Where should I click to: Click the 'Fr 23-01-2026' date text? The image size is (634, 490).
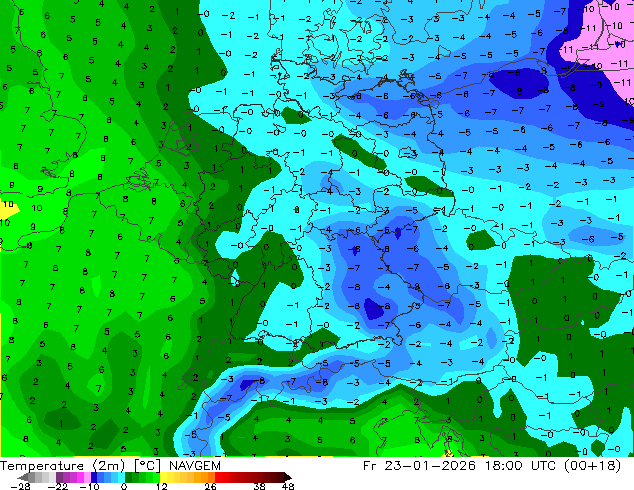pos(419,466)
